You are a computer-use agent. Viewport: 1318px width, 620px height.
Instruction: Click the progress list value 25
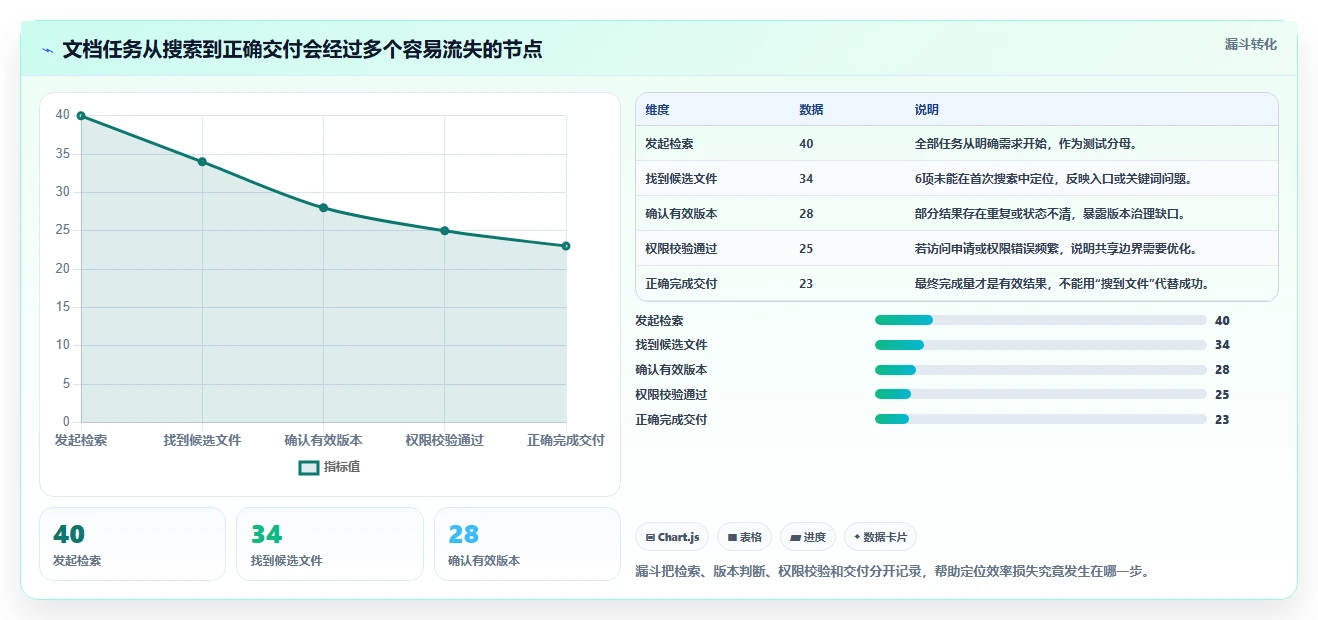(1222, 395)
